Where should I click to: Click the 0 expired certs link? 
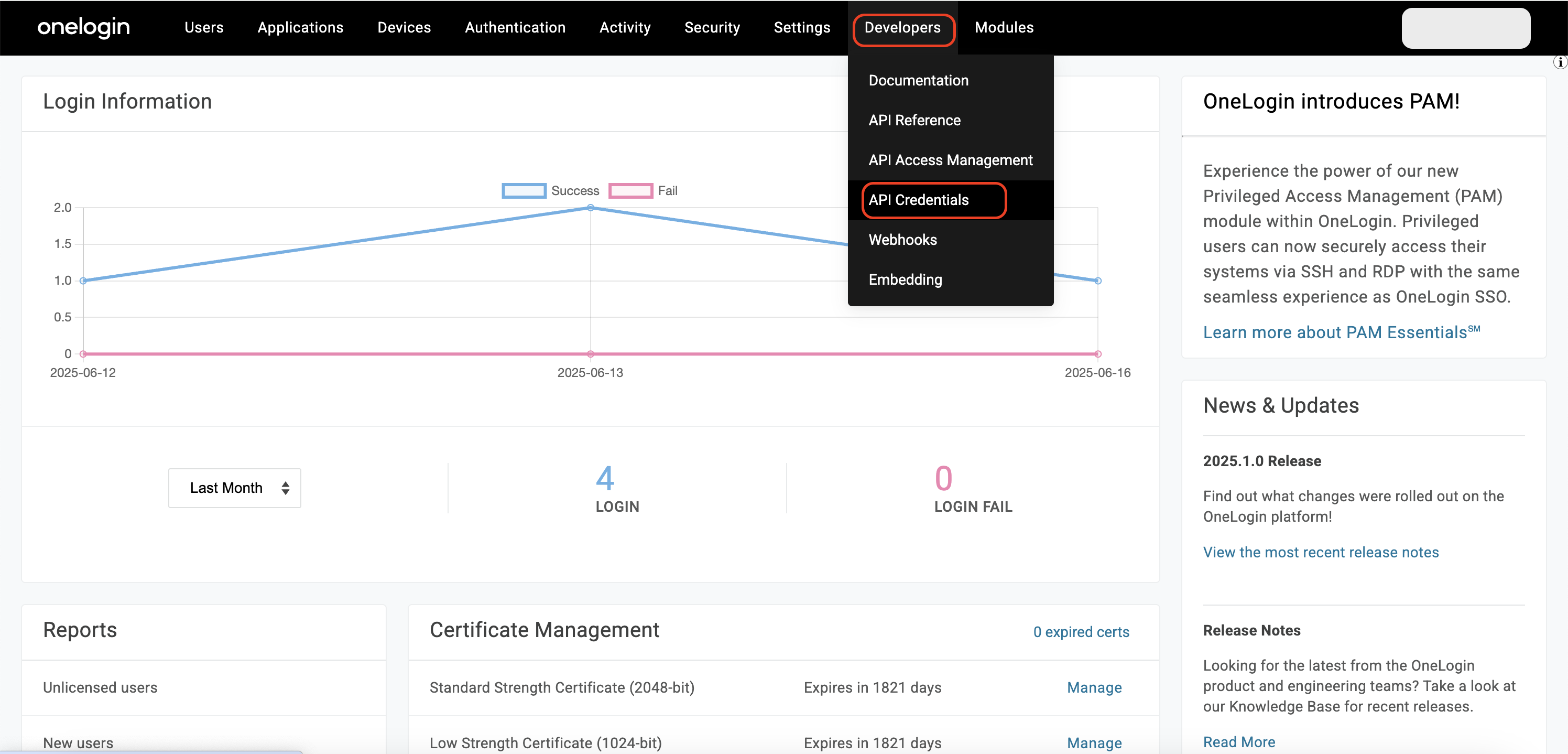(x=1081, y=632)
